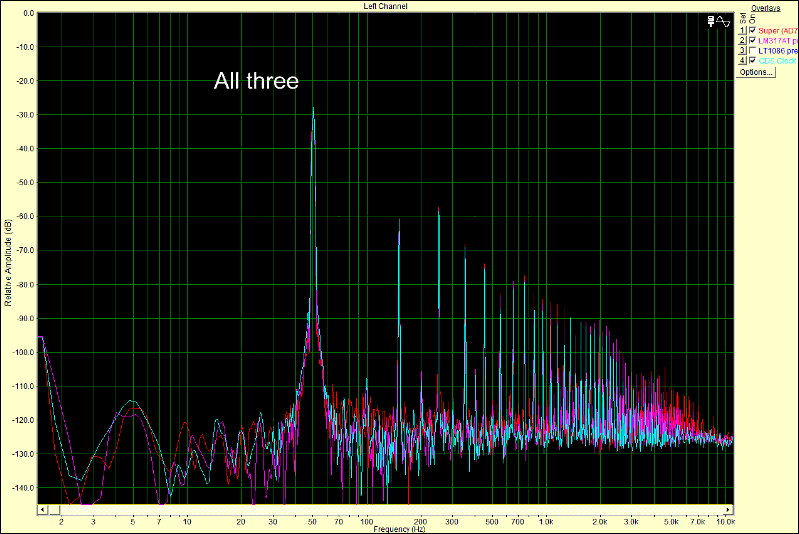Screen dimensions: 799x534
Task: Click the -140.0 amplitude axis value
Action: coord(23,488)
